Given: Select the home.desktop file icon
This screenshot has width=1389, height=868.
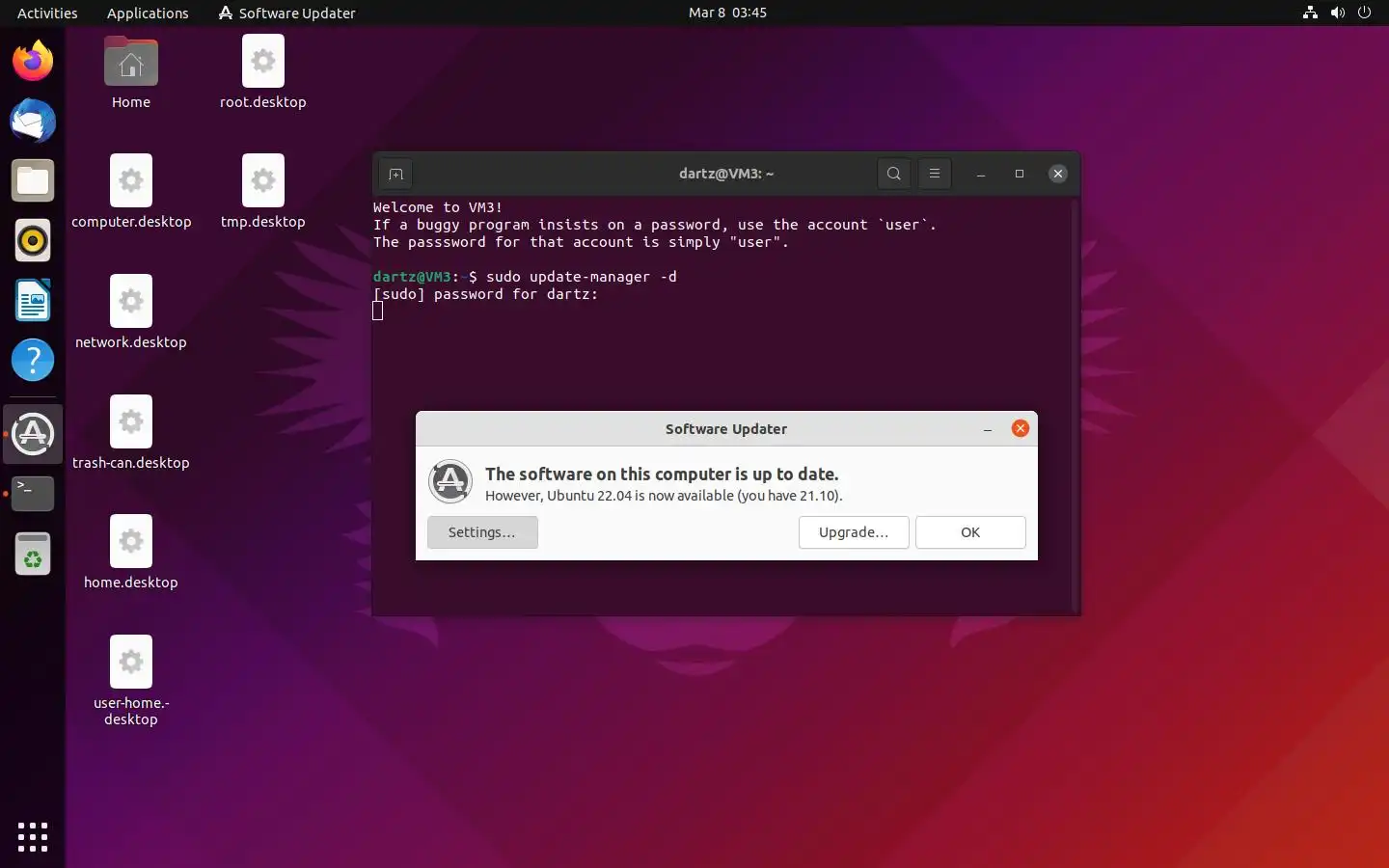Looking at the screenshot, I should pyautogui.click(x=131, y=553).
